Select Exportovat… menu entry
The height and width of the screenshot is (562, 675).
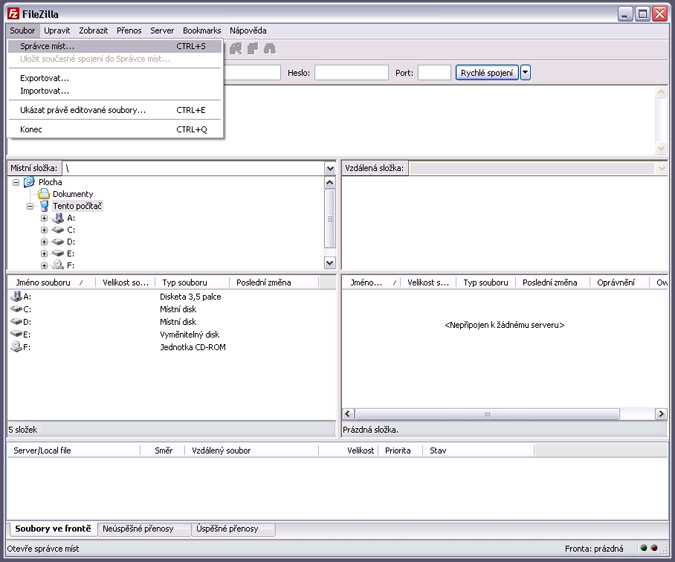pyautogui.click(x=45, y=77)
